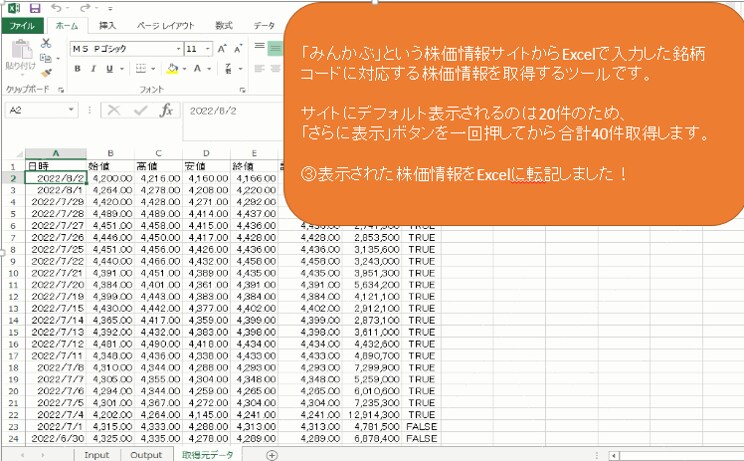
Task: Expand the 貼り付け paste options arrow
Action: pos(20,74)
